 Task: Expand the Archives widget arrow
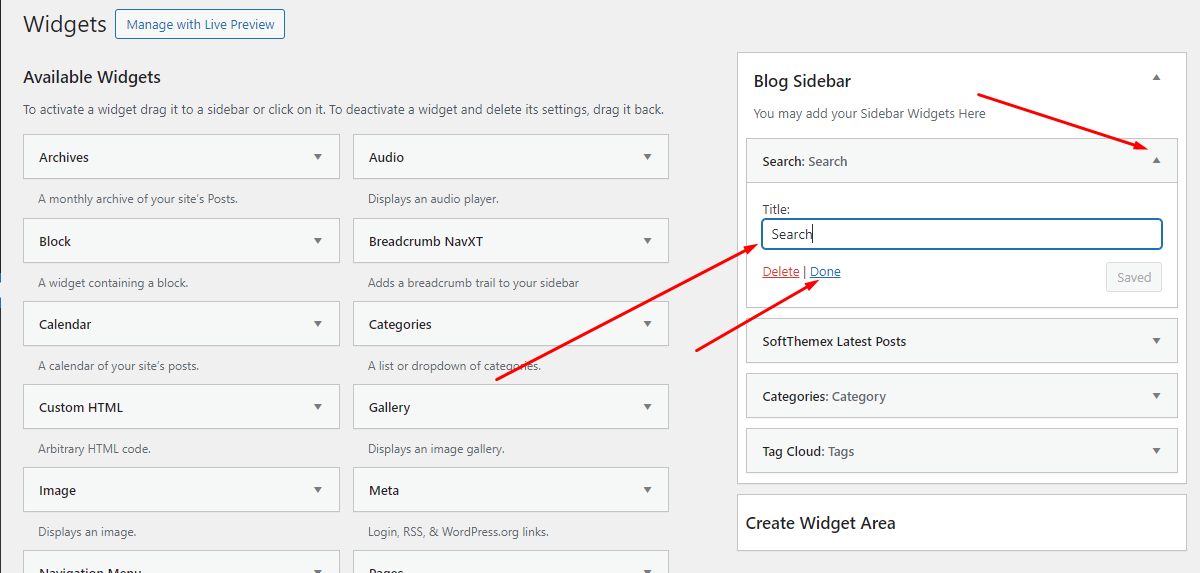(318, 157)
